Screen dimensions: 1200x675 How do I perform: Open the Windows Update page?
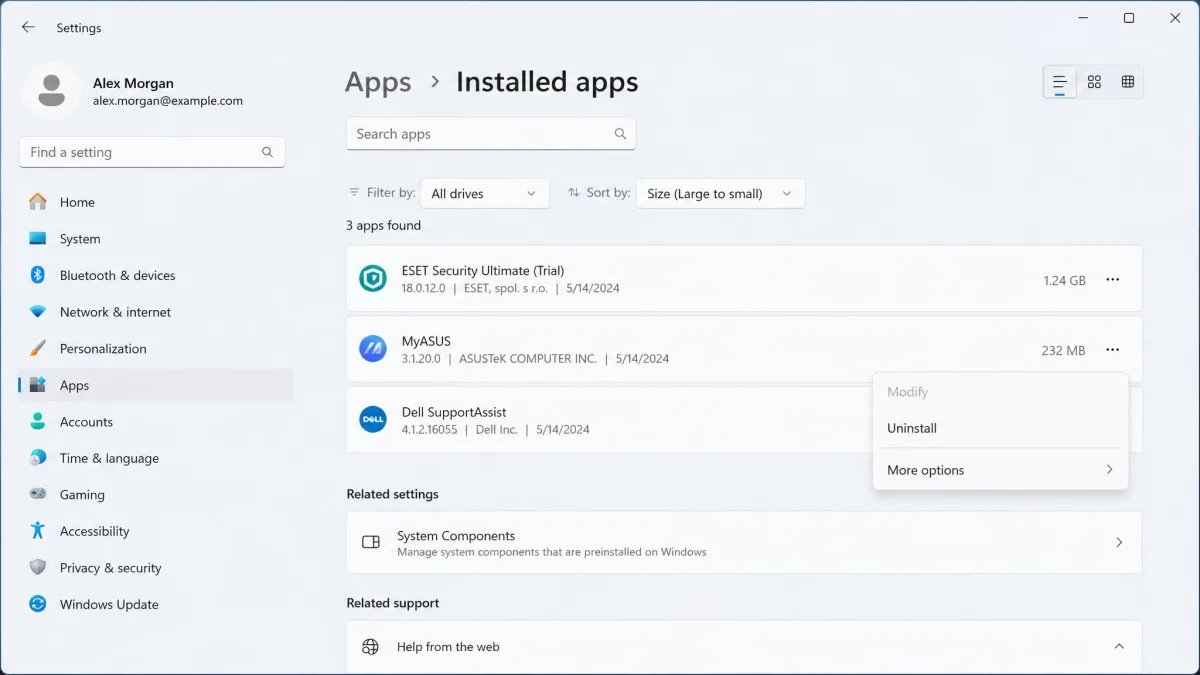[156, 604]
